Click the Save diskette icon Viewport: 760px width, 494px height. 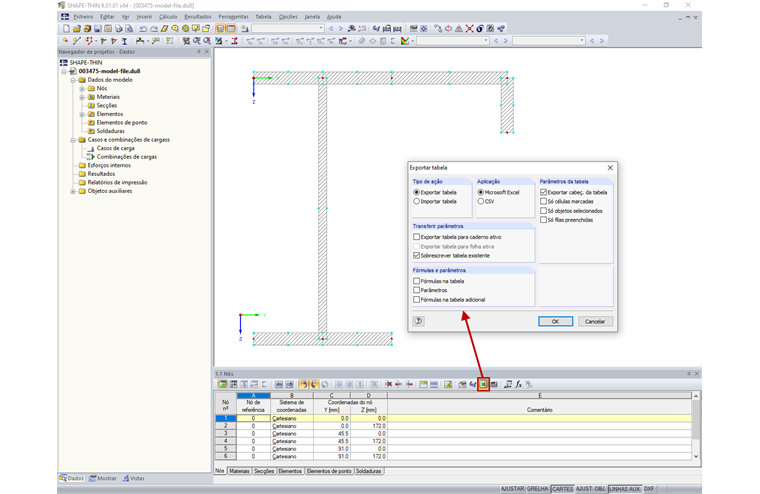[97, 29]
